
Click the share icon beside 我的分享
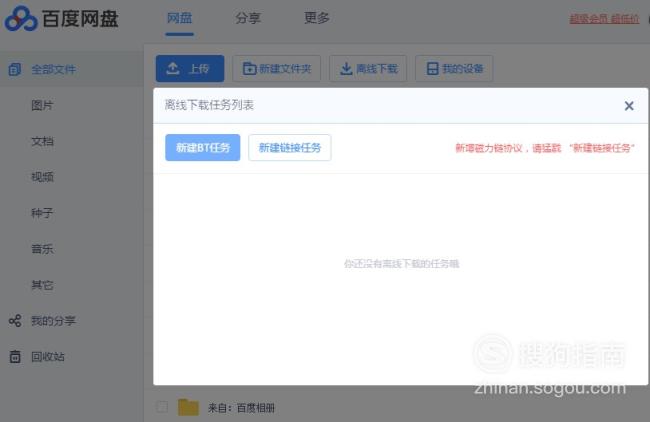tap(15, 320)
